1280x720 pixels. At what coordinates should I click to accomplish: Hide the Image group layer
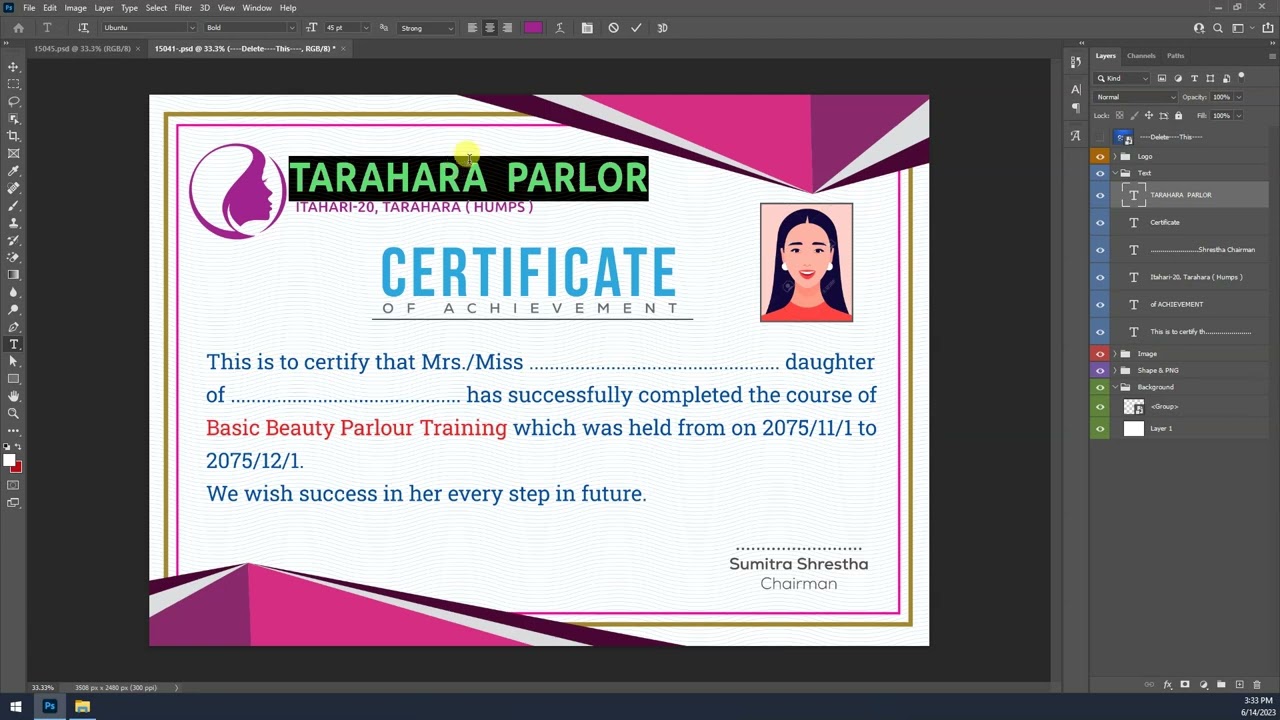[1100, 354]
